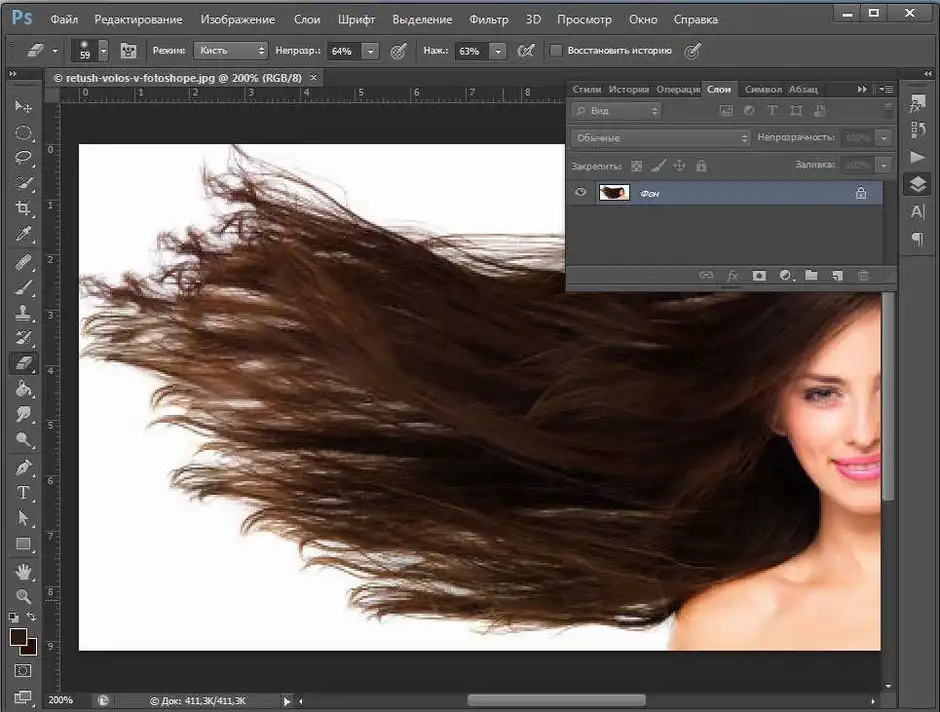Expand the Непрозр. 64% opacity dropdown
940x712 pixels.
point(370,52)
